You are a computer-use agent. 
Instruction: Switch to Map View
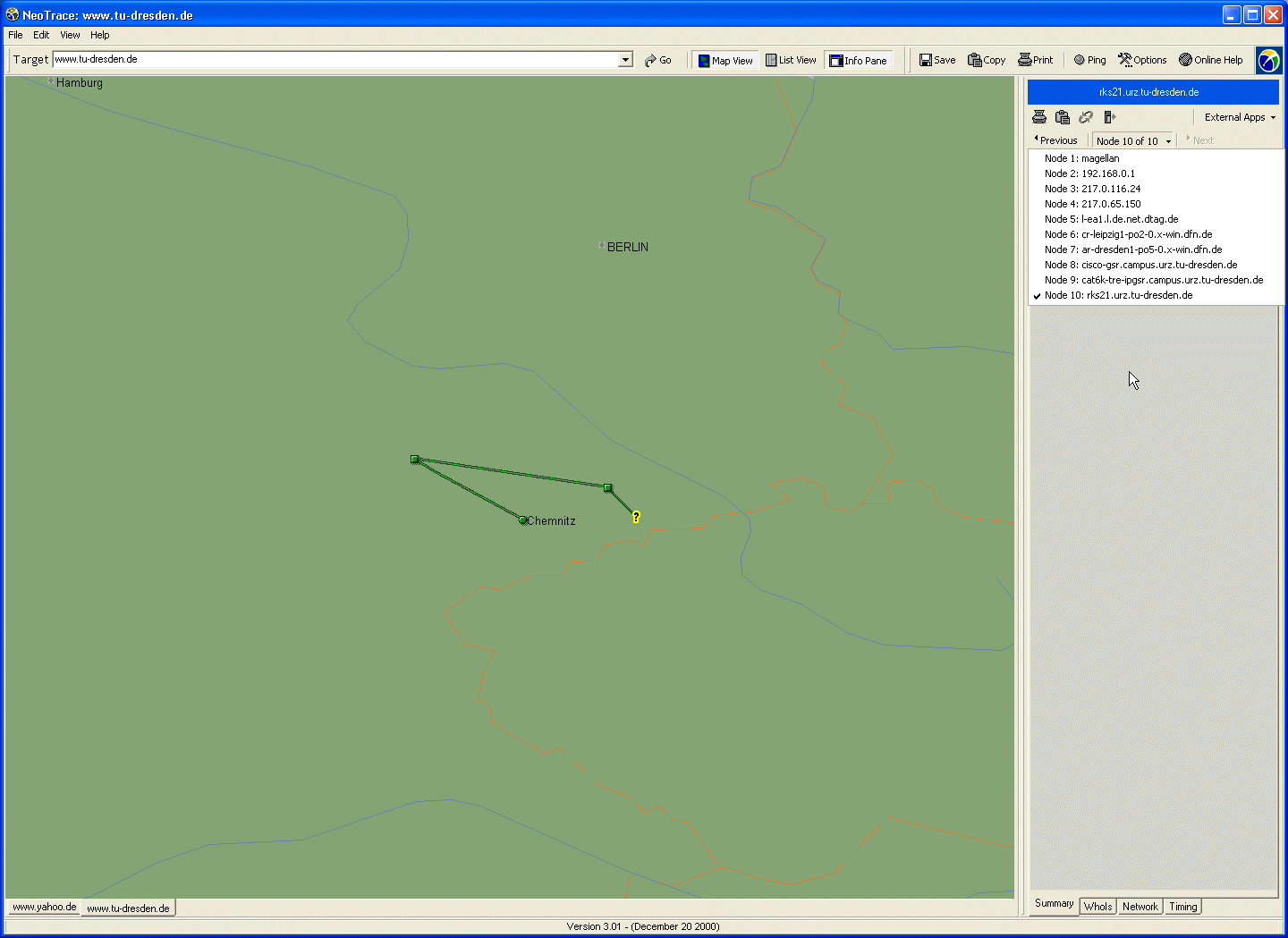coord(725,60)
